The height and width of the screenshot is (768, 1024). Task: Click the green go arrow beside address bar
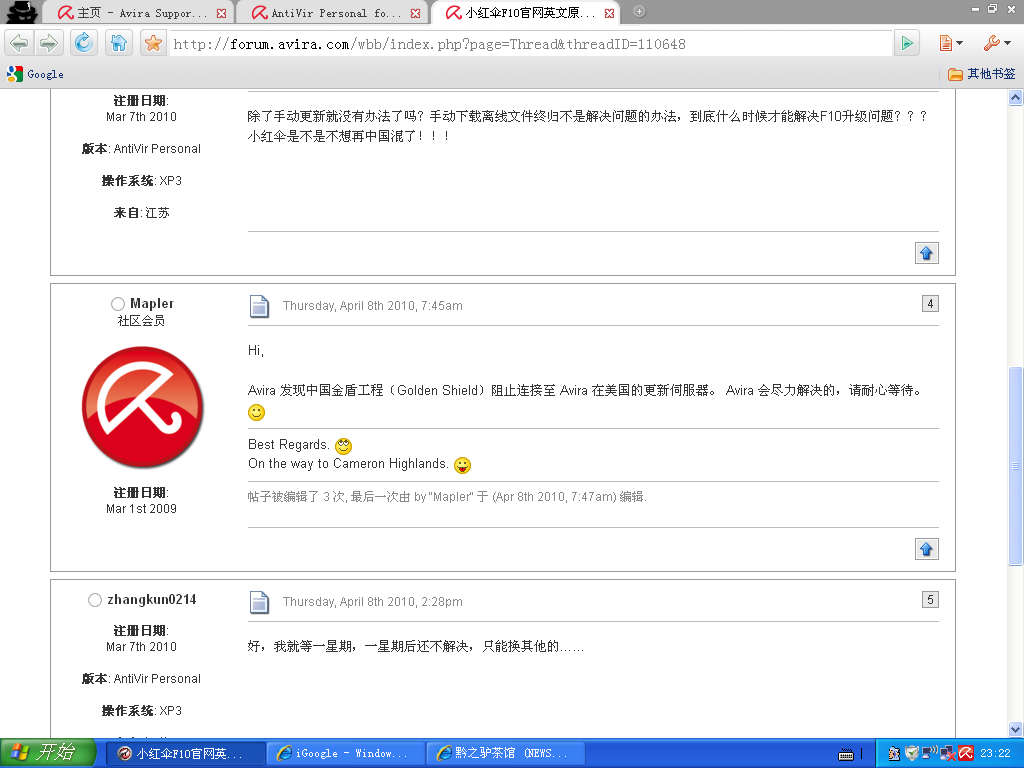906,43
